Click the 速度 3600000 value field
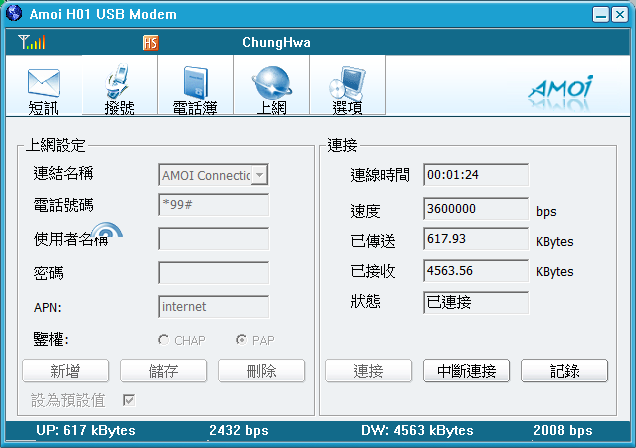 click(476, 209)
